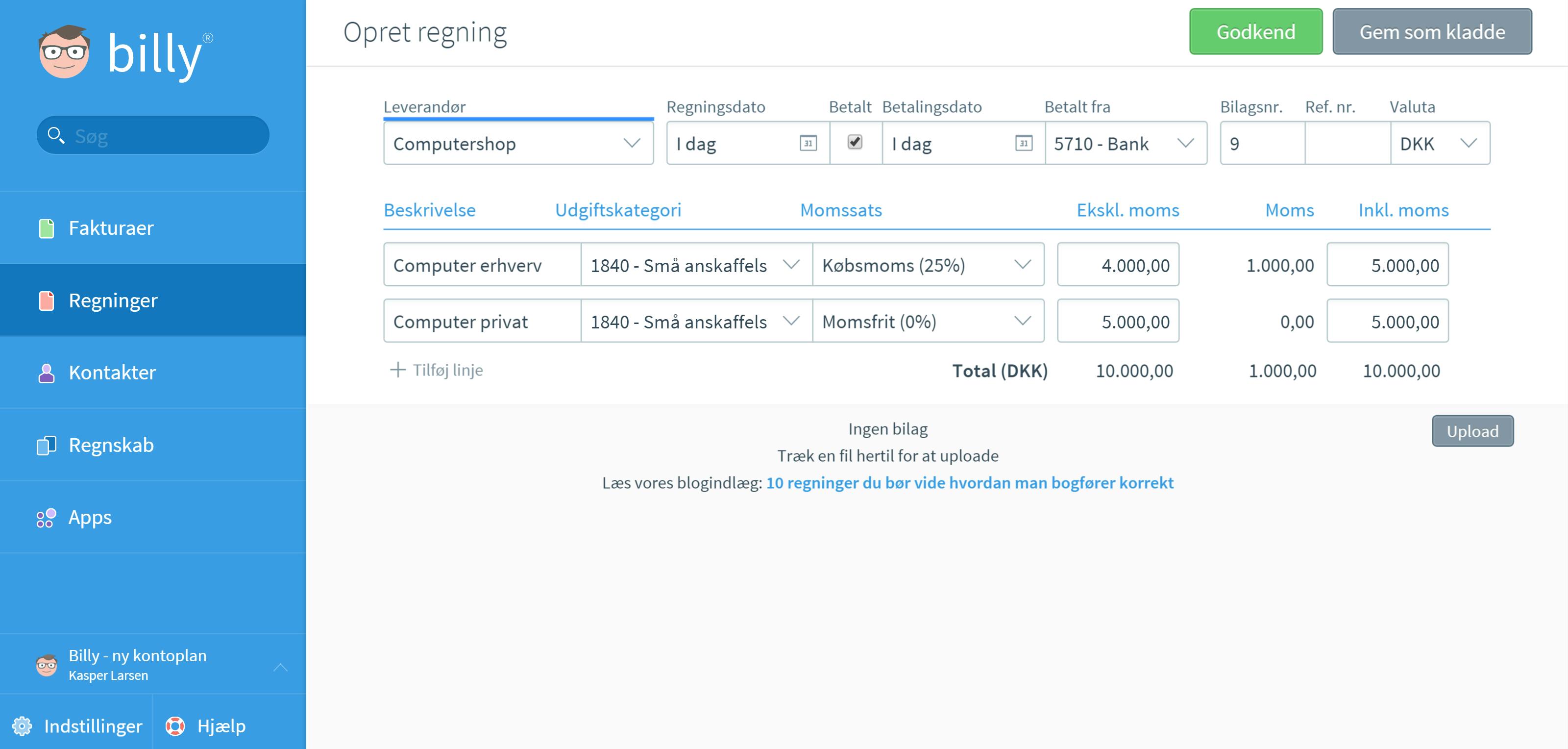Screen dimensions: 1568x749
Task: Click the green Fakturaer document icon
Action: (46, 228)
